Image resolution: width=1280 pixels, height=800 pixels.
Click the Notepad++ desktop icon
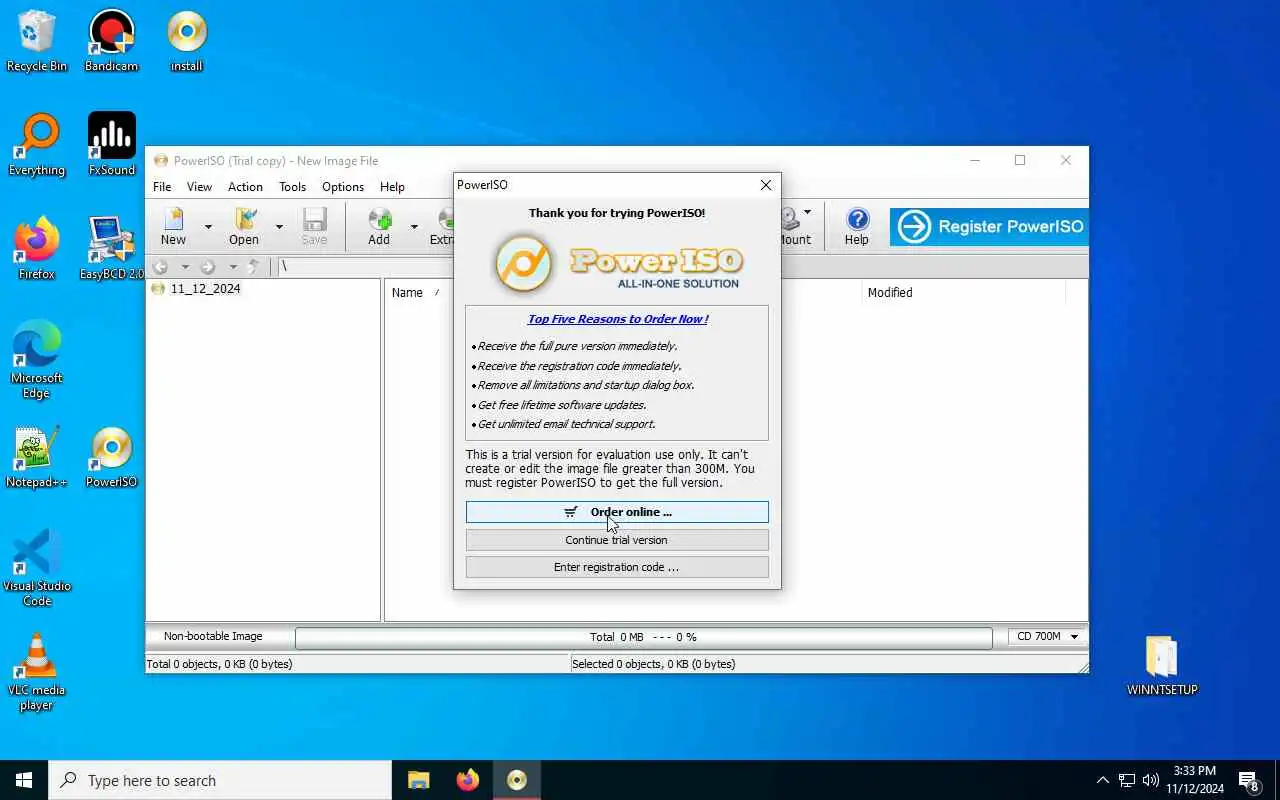[37, 457]
